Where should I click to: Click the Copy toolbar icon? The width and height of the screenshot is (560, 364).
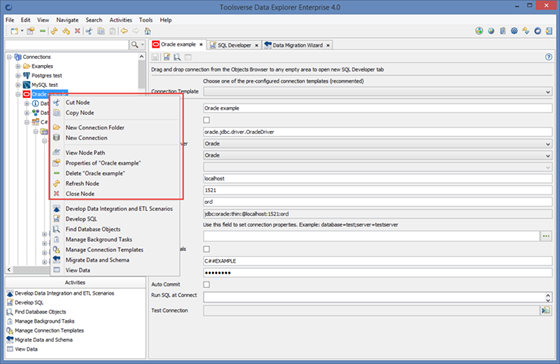[101, 31]
